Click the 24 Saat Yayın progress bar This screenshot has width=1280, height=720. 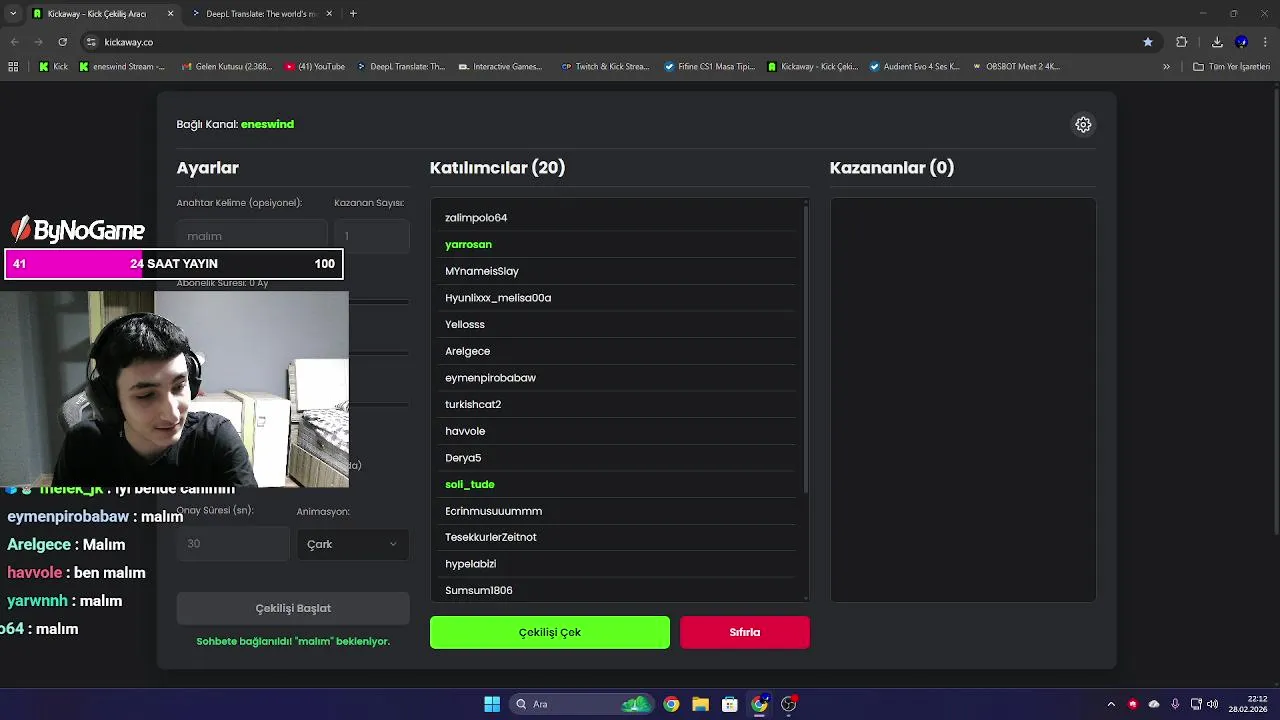(174, 264)
